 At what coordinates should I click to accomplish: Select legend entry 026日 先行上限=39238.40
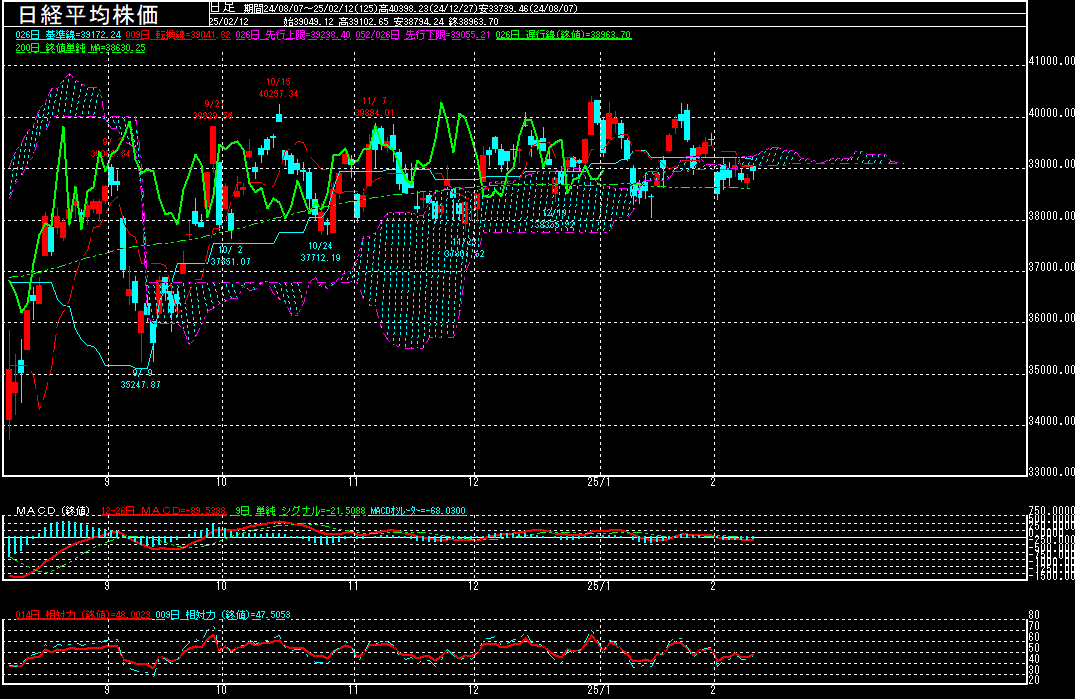pos(293,35)
